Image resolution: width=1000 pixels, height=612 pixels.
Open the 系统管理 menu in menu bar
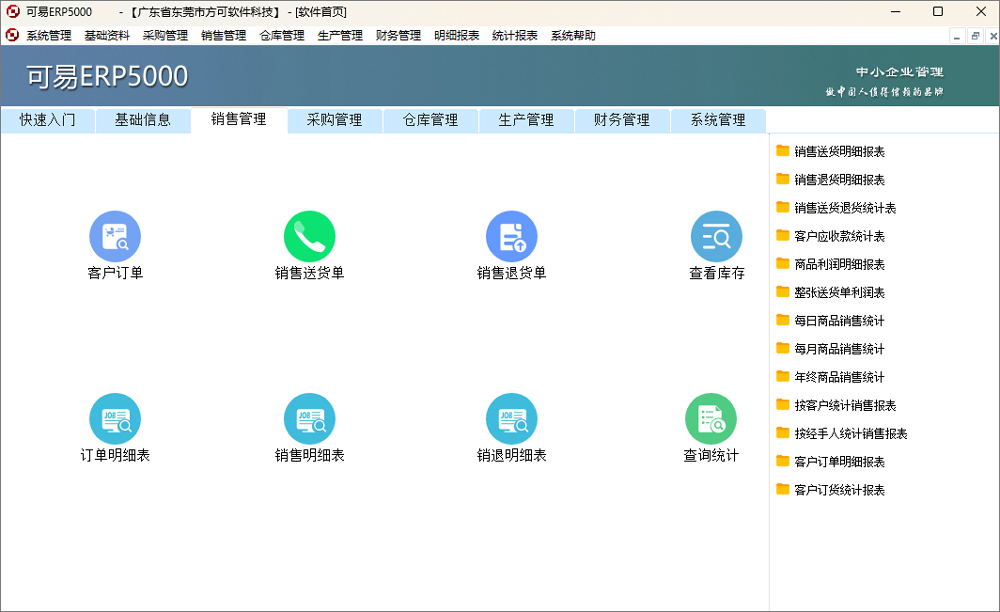point(49,36)
